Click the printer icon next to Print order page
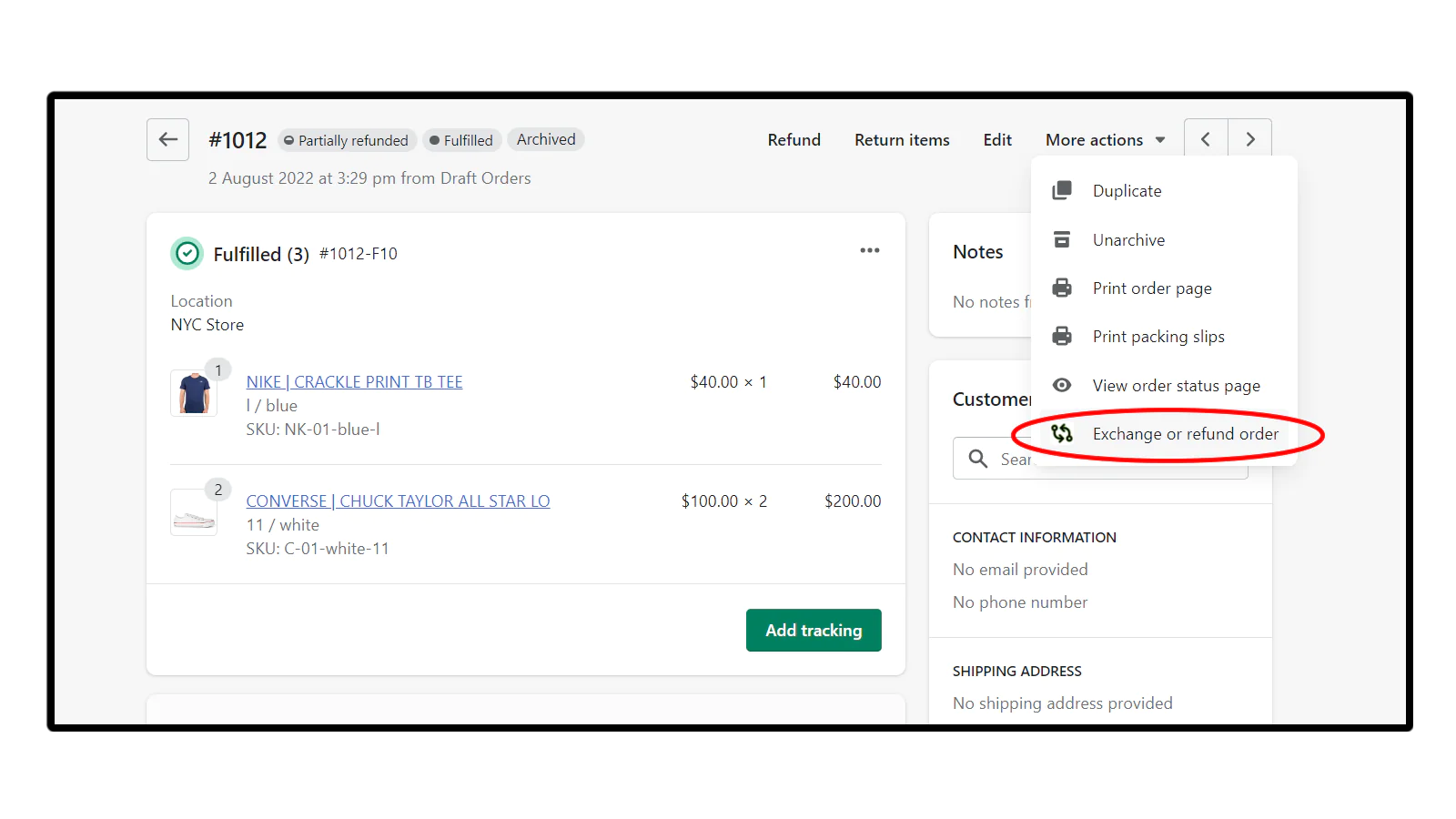 tap(1062, 288)
